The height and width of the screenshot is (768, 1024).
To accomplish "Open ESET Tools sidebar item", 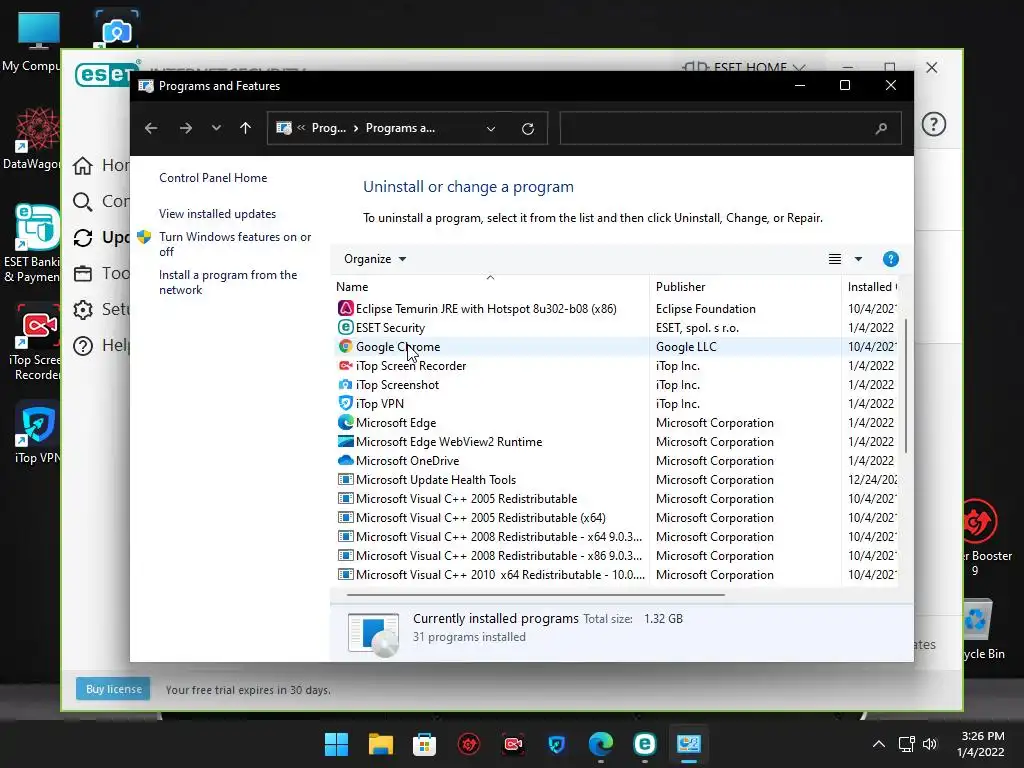I will pos(101,274).
